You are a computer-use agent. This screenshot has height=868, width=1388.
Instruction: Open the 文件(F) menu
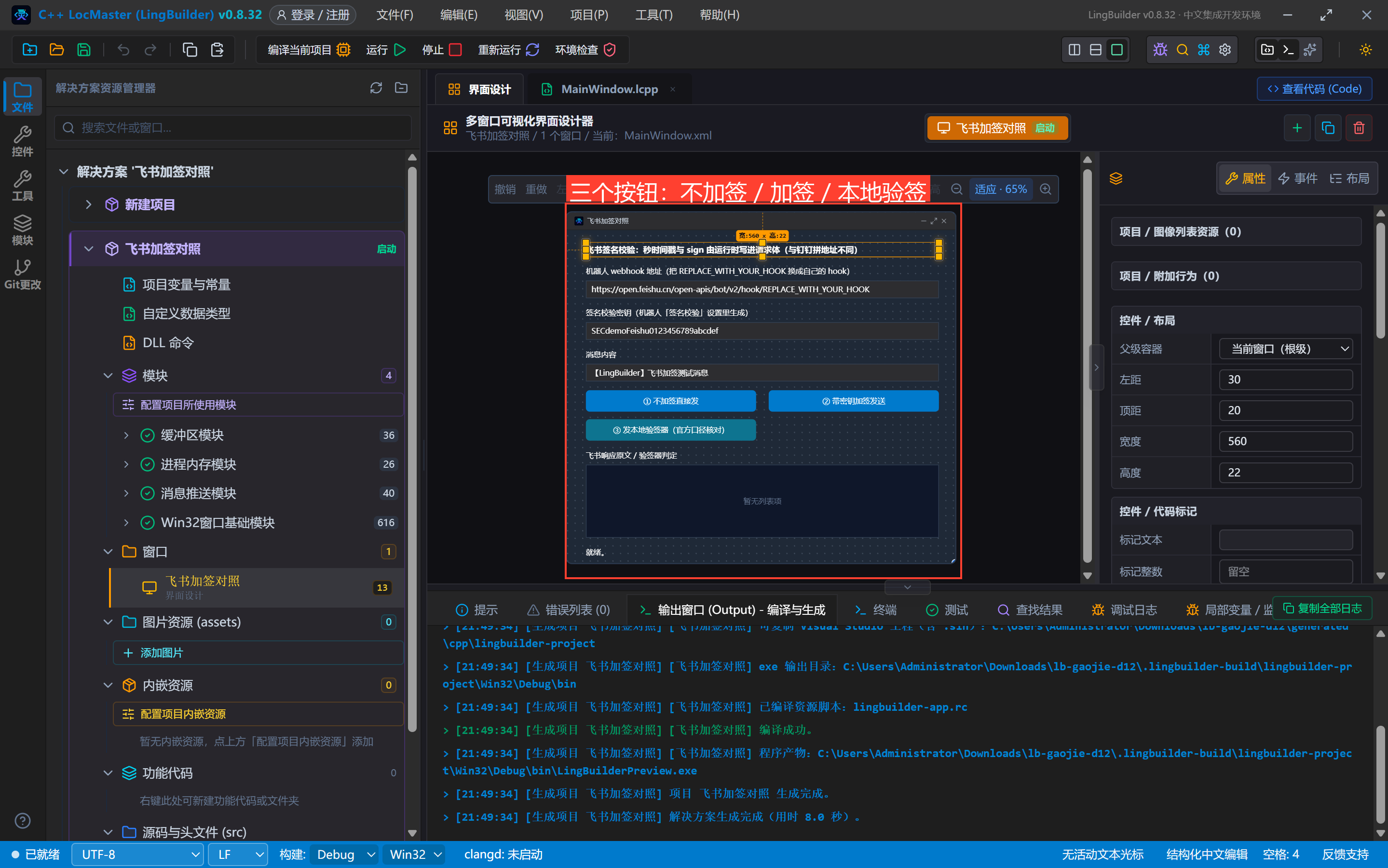pyautogui.click(x=395, y=15)
